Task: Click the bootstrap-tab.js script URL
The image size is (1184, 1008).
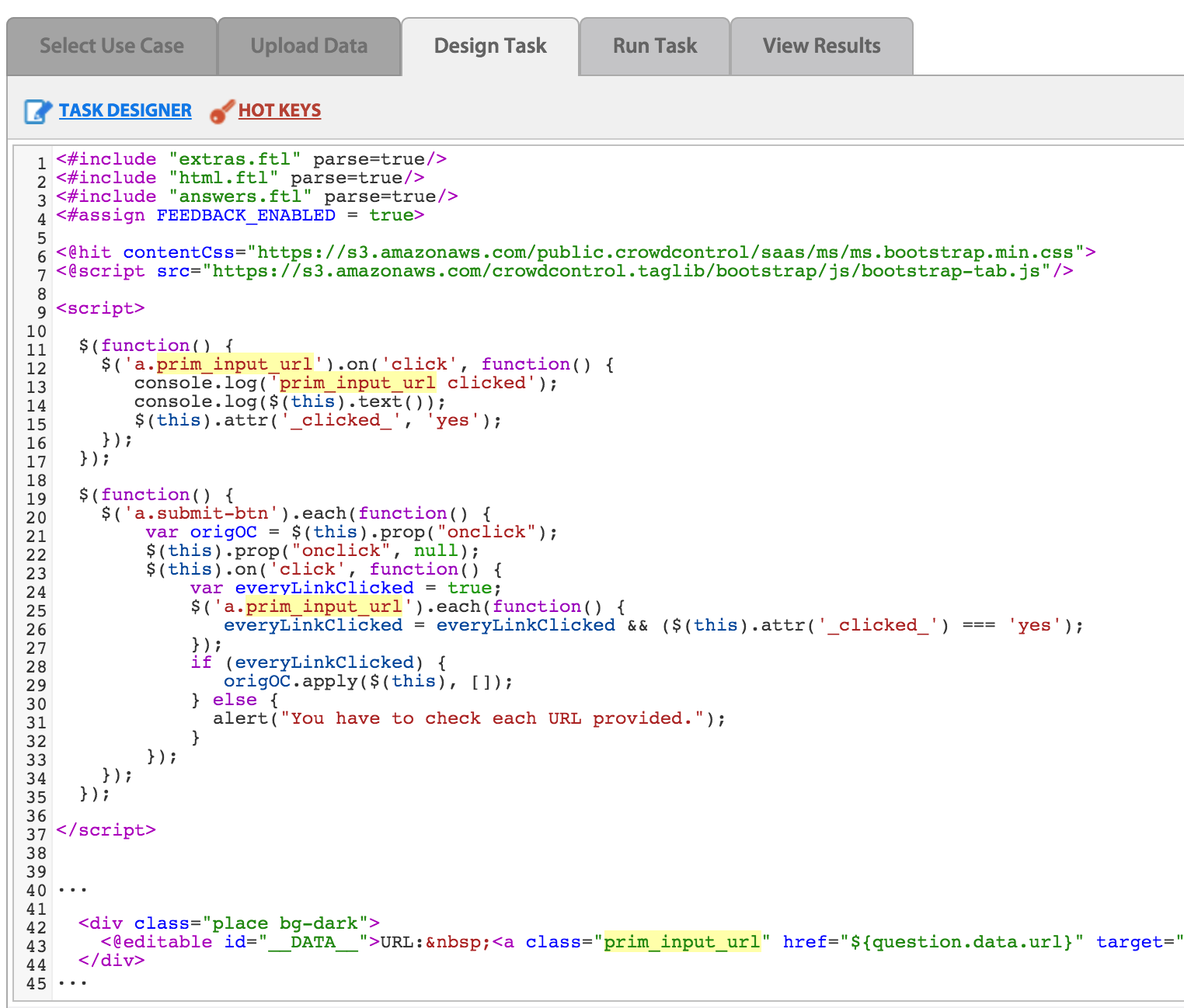Action: [x=627, y=271]
